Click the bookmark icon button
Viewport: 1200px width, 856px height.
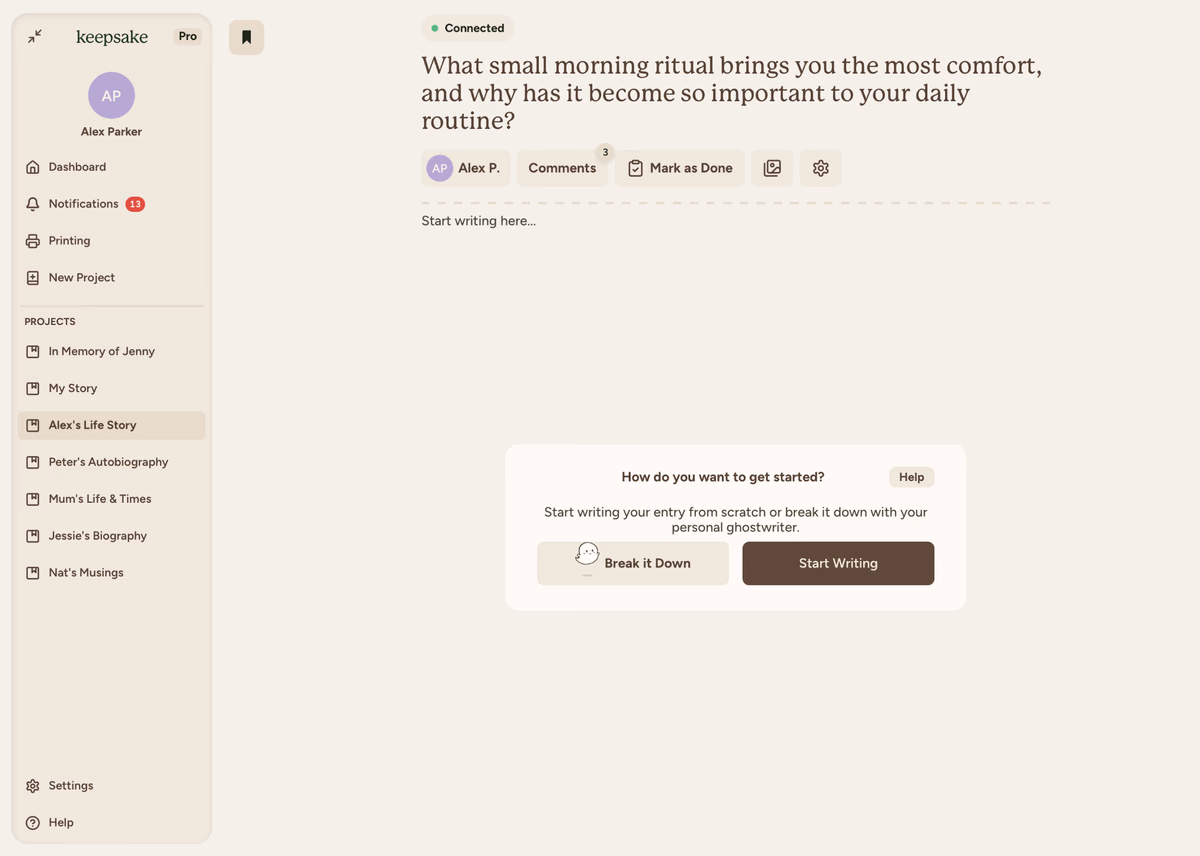pos(246,38)
